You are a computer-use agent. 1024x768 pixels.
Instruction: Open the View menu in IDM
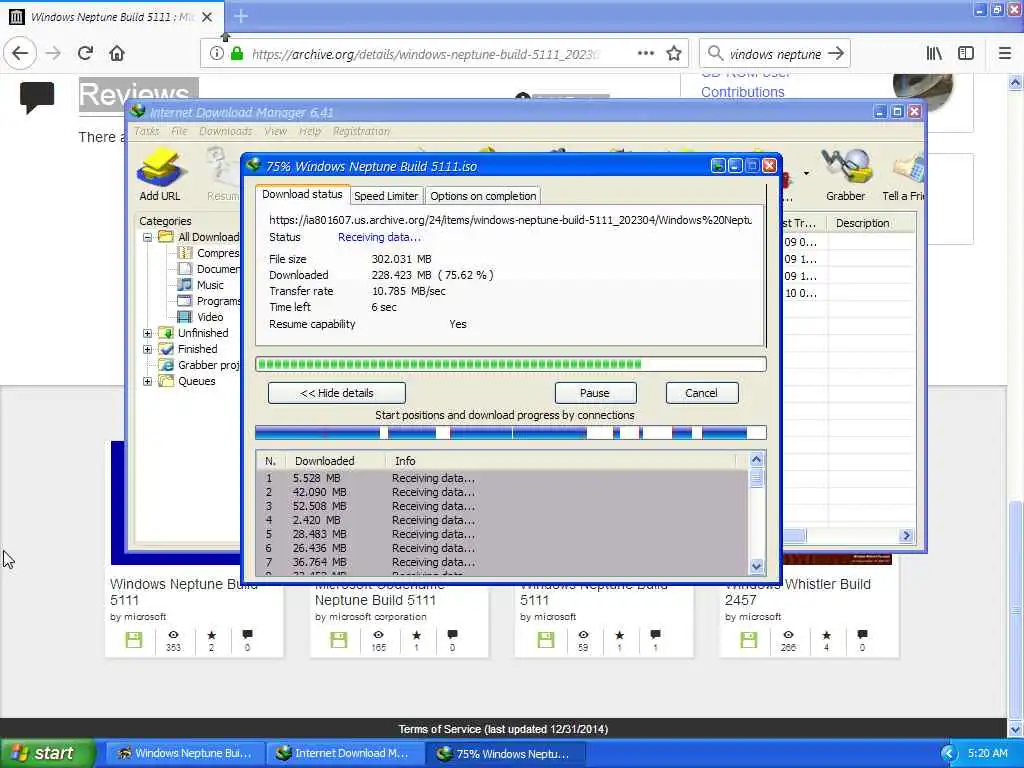(x=275, y=131)
